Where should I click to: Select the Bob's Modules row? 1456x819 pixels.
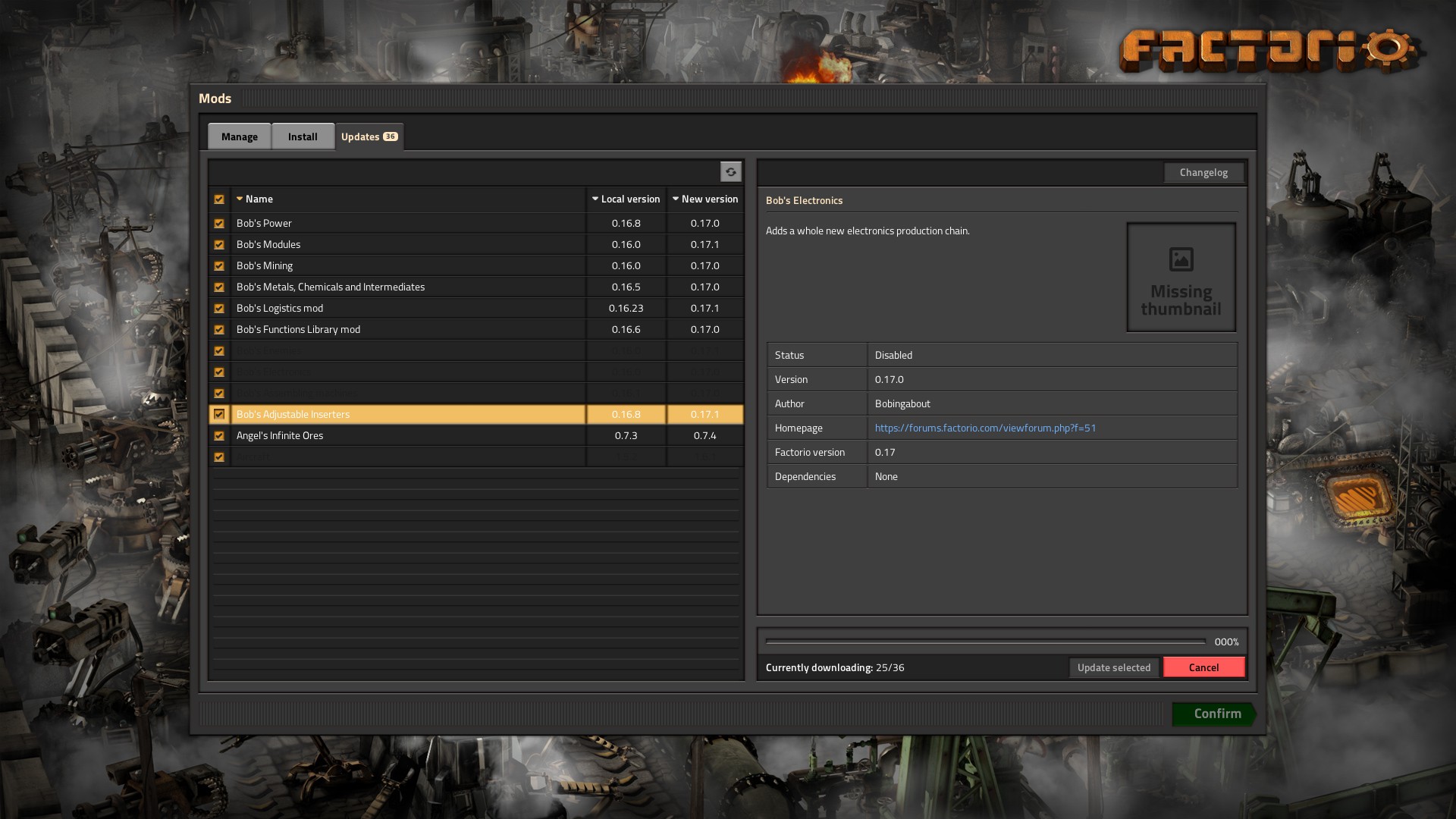tap(476, 244)
